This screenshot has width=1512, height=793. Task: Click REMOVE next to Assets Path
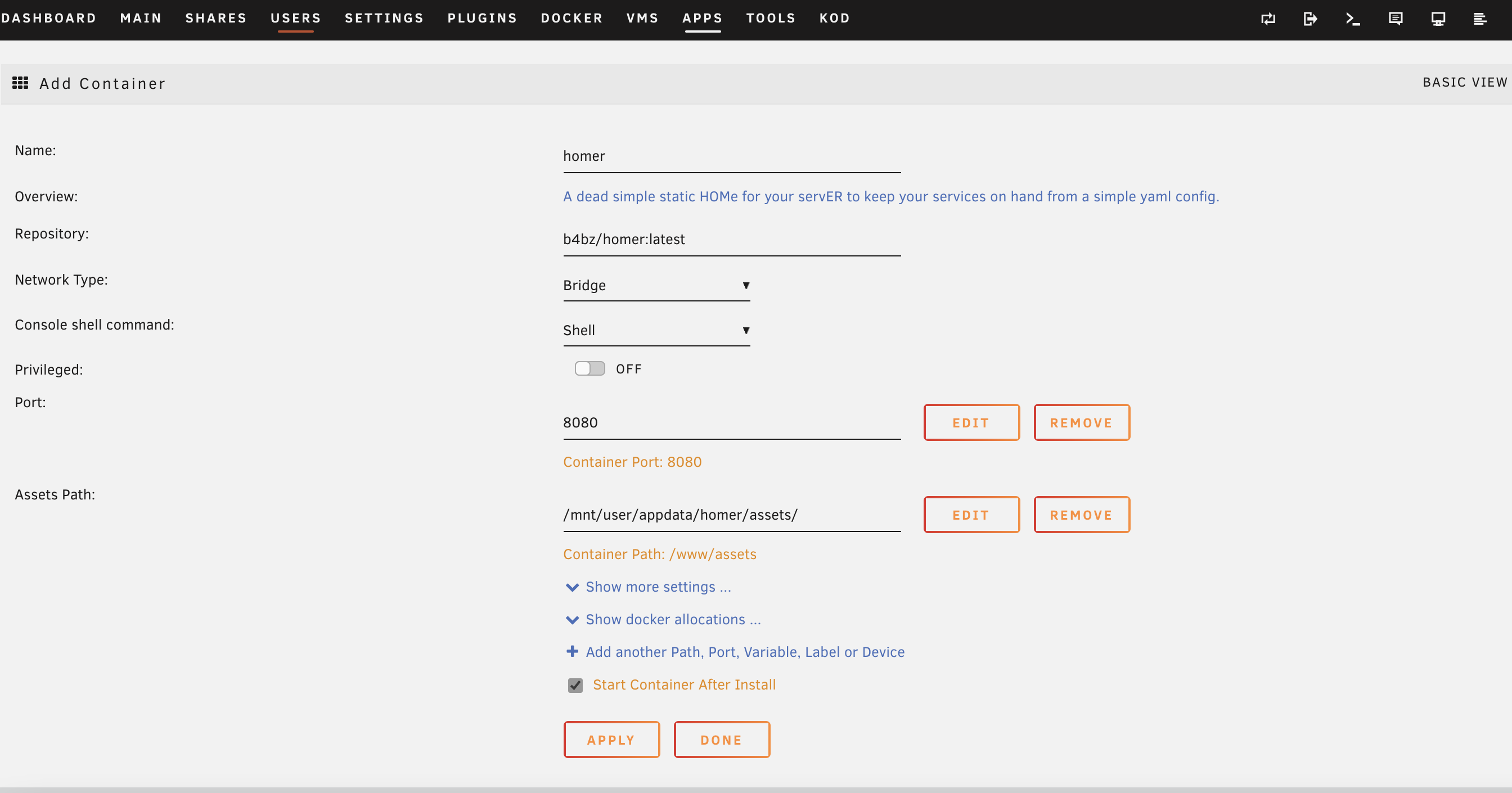click(1081, 515)
